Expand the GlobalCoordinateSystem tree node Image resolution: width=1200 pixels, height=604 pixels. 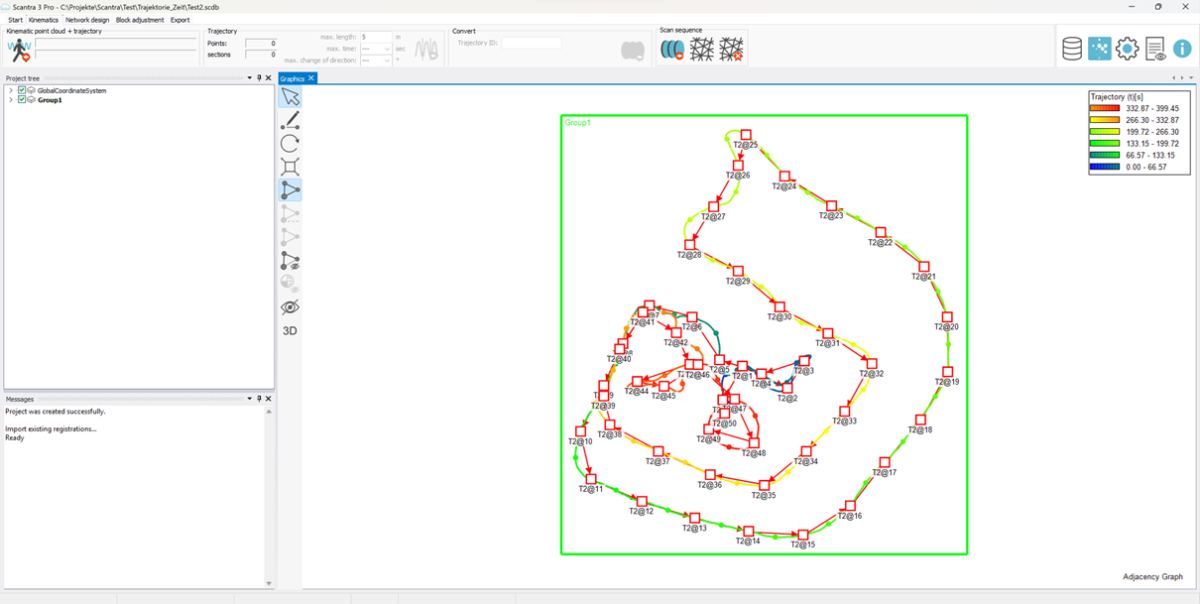(10, 91)
